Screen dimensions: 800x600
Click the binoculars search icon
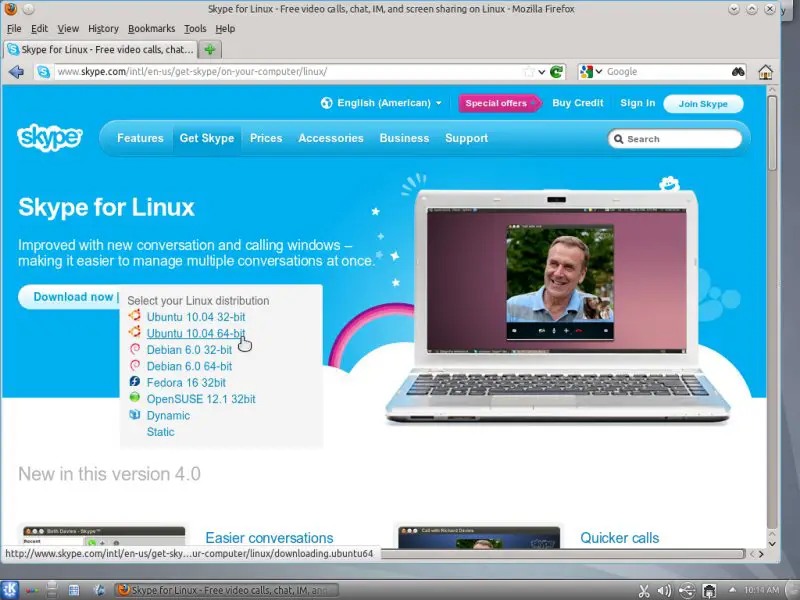[x=738, y=72]
